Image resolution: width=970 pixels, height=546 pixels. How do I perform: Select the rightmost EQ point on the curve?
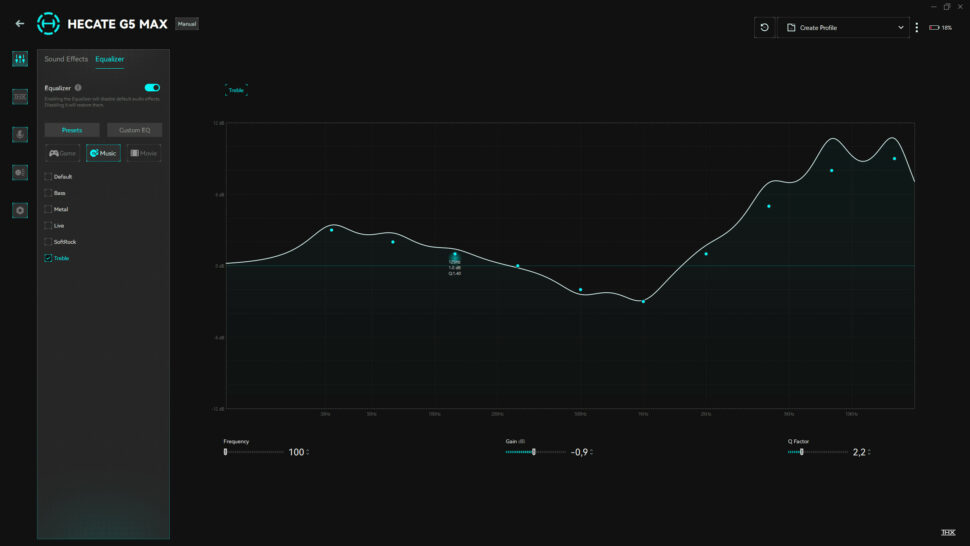895,159
